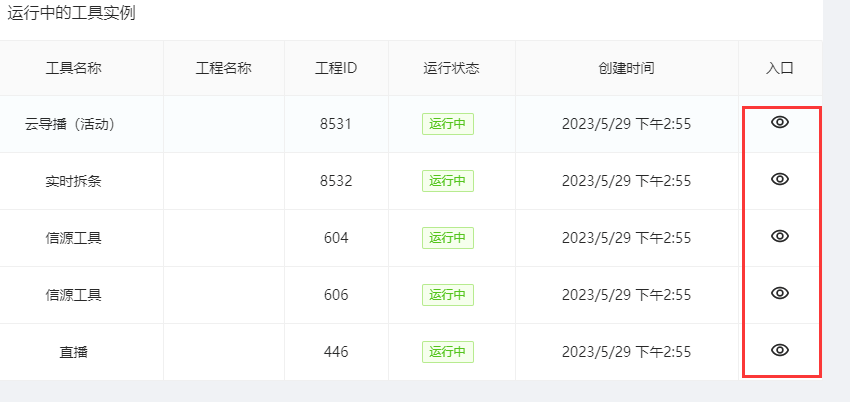Image resolution: width=850 pixels, height=402 pixels.
Task: Click 运行中 status tag of 直播
Action: (x=448, y=352)
